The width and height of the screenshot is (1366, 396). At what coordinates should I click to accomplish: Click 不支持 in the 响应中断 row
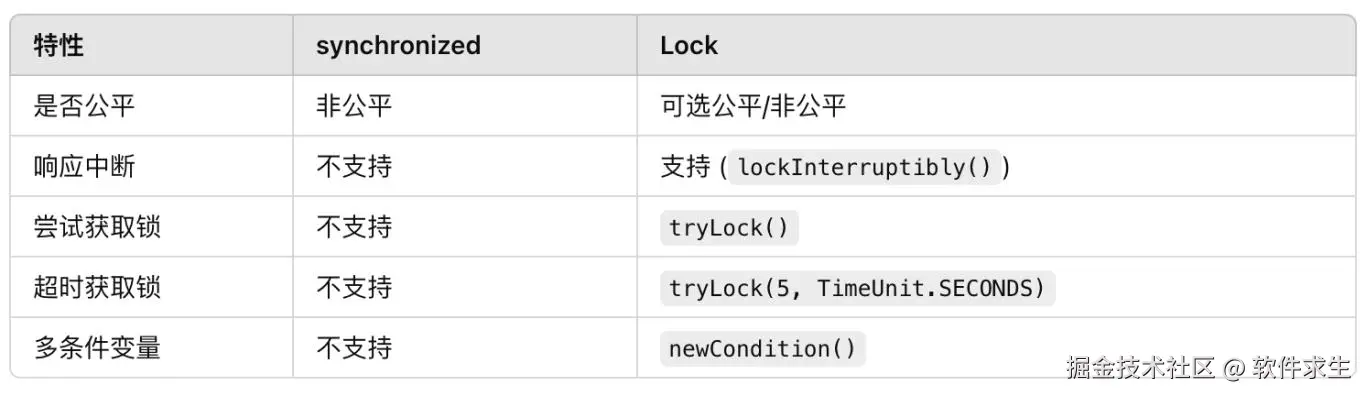[x=354, y=166]
